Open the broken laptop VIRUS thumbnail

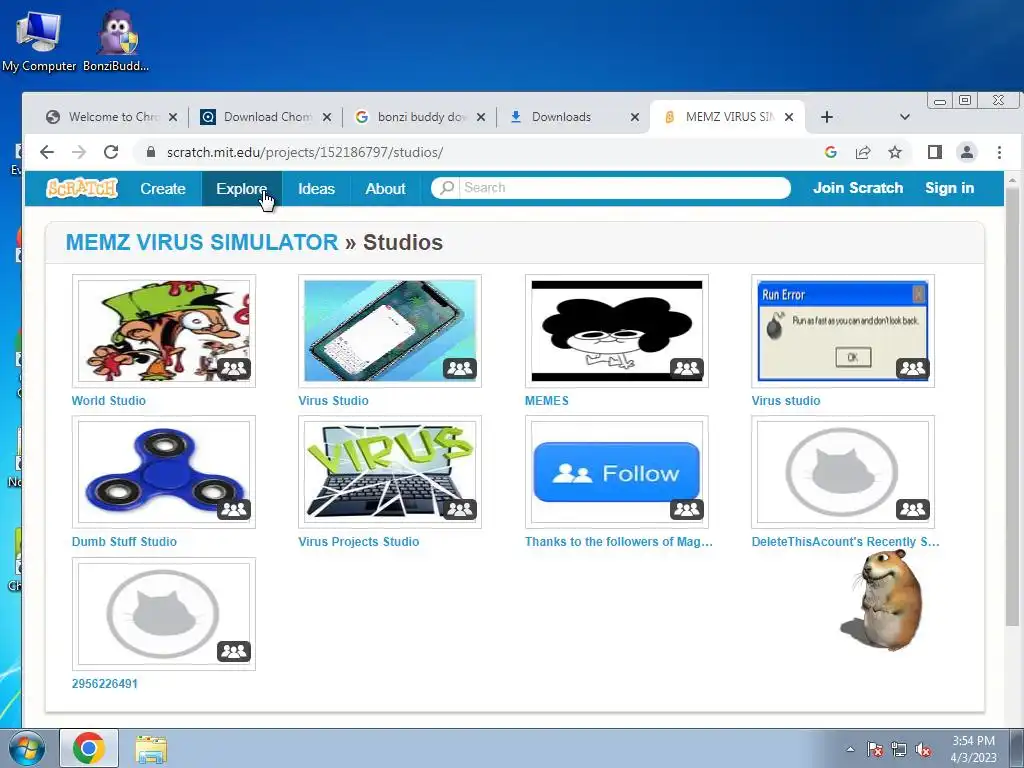390,472
